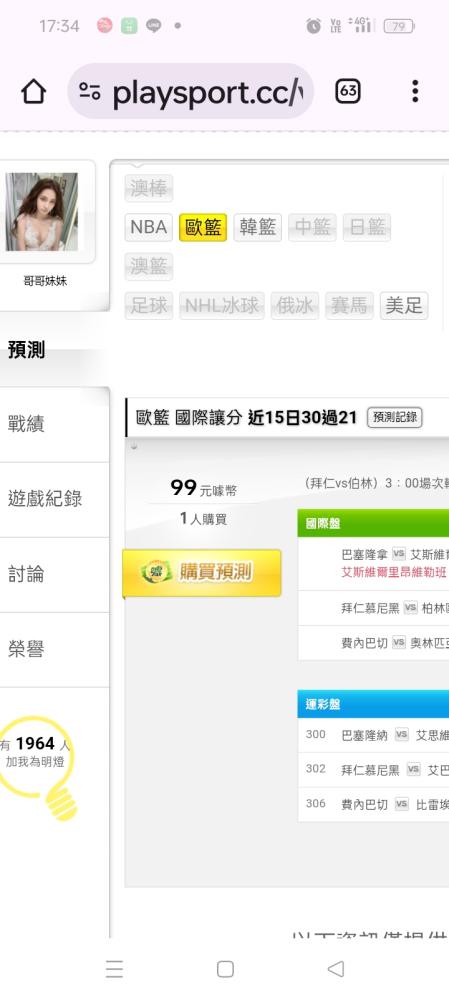Open the 遊戲紀錄 sidebar tab
Image resolution: width=449 pixels, height=1000 pixels.
point(54,499)
